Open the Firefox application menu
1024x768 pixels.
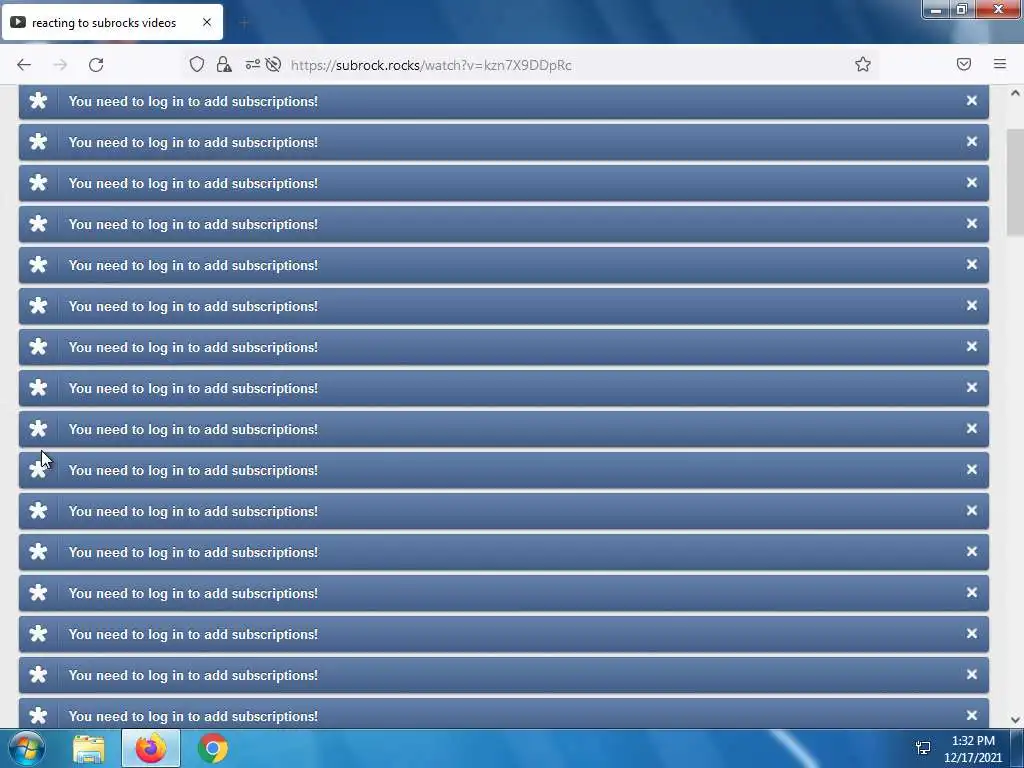coord(1000,64)
